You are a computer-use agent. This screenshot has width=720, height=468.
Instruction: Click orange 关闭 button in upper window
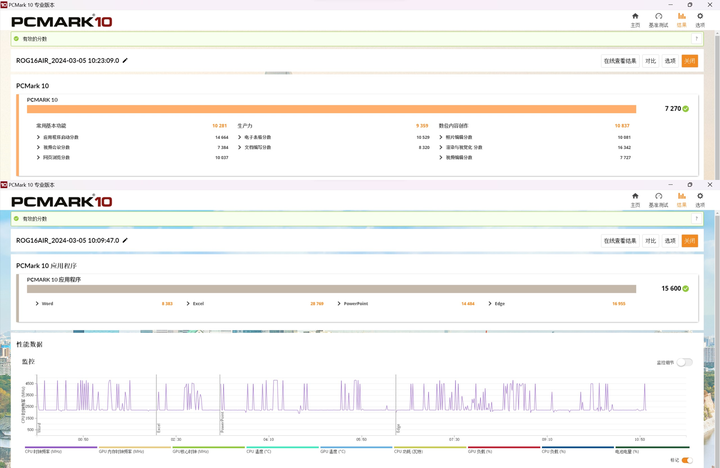[690, 61]
